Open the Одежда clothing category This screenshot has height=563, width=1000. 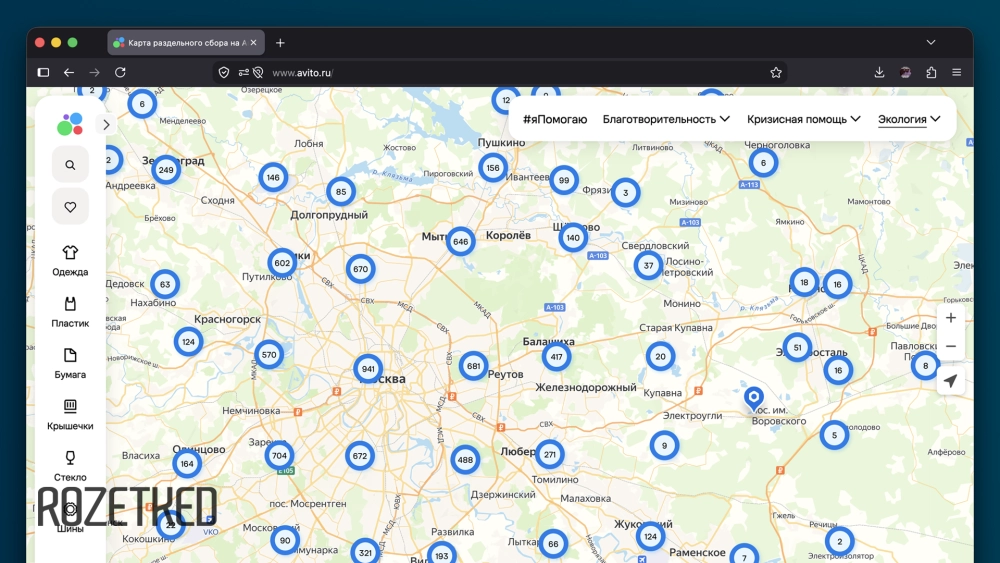point(70,261)
